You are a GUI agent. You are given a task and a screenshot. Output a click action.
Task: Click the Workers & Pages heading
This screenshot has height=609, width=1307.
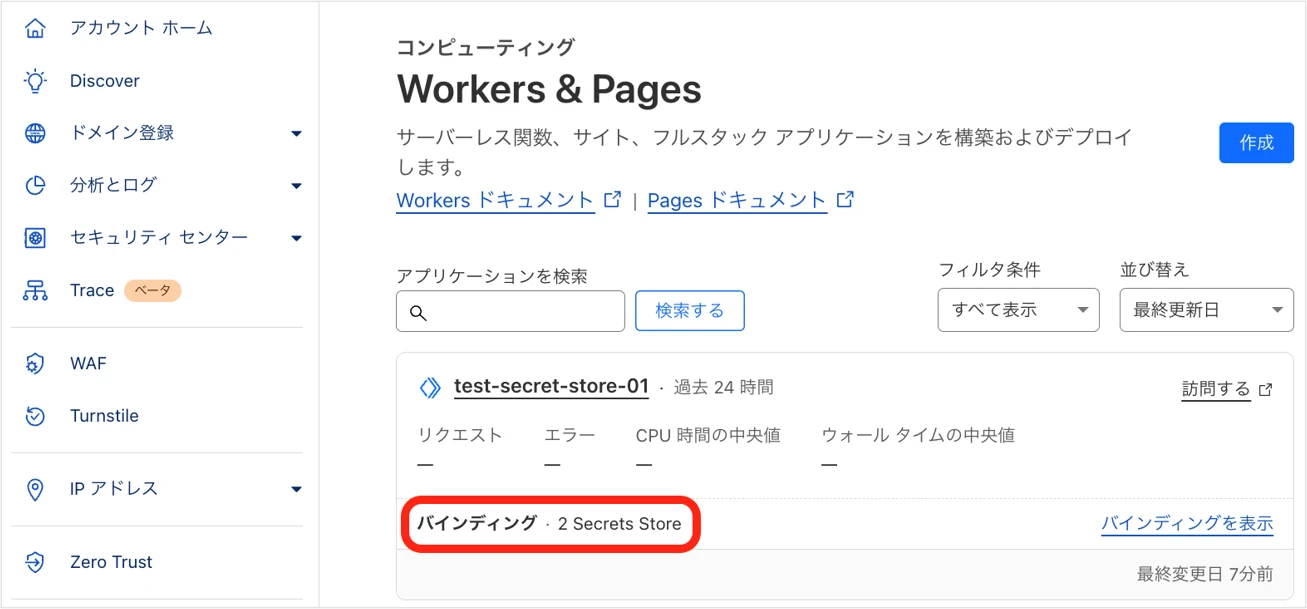[x=549, y=89]
